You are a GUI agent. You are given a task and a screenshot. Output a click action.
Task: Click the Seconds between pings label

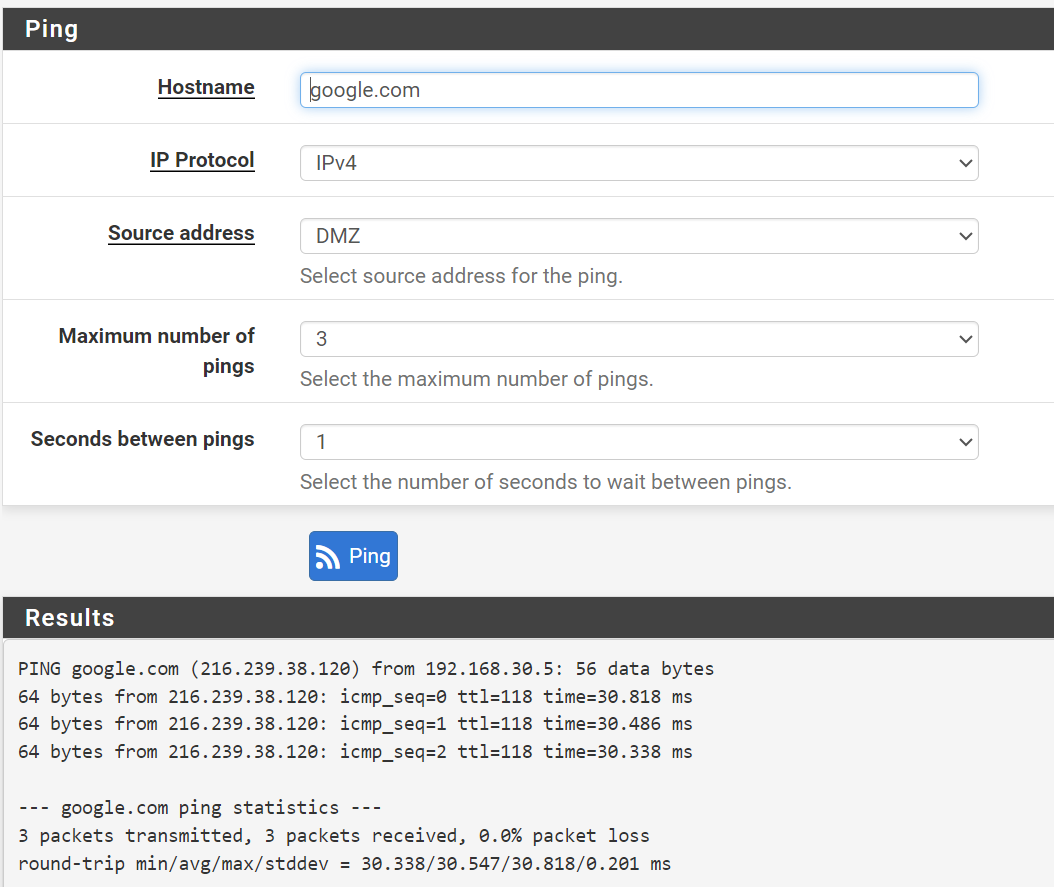click(x=143, y=439)
